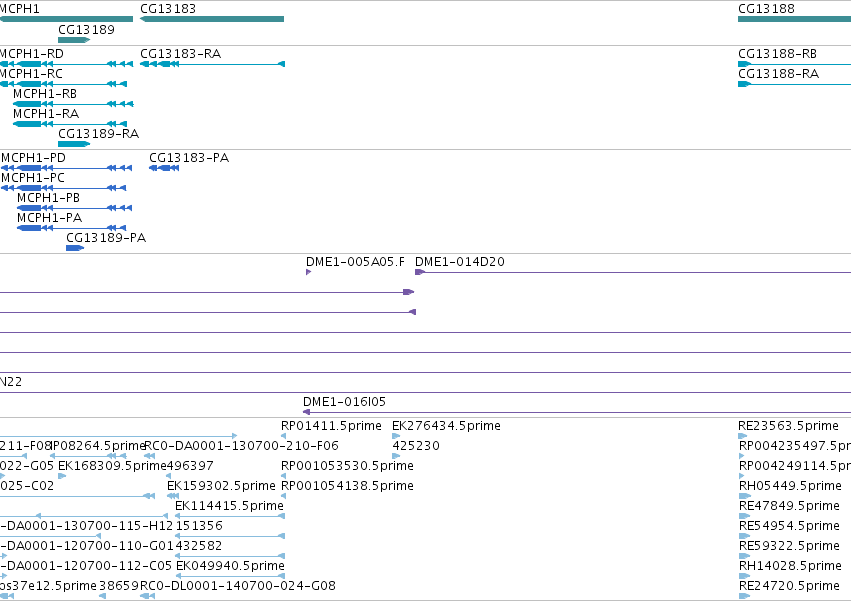
Task: Click the DME1-005A05.F arrow glyph
Action: (308, 272)
